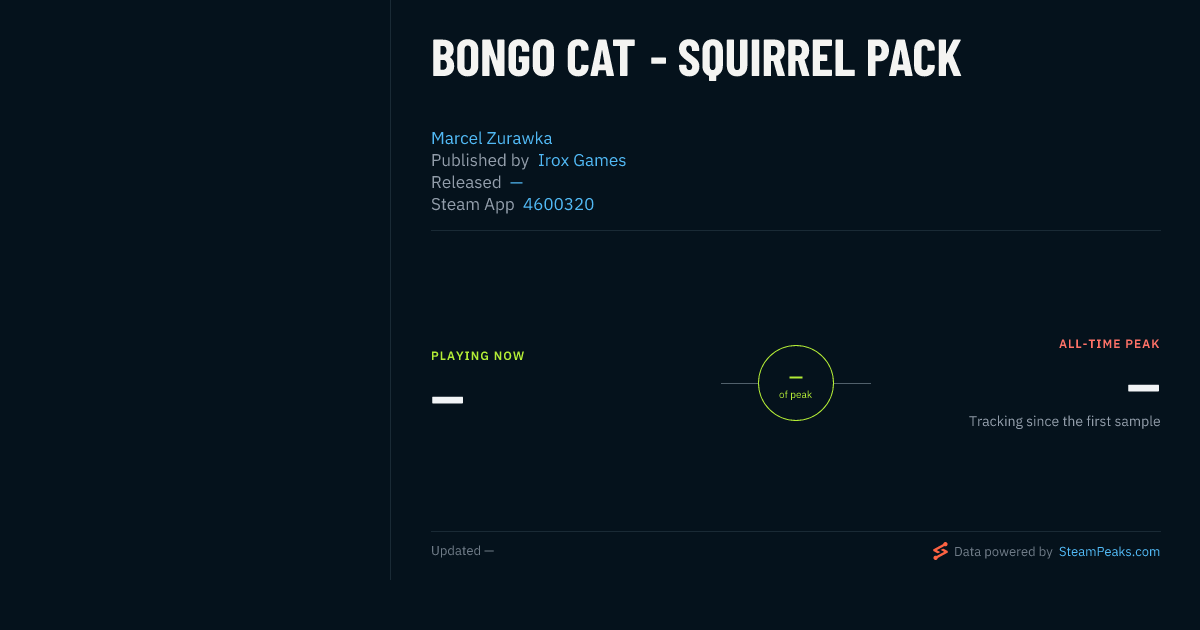Select the Playing Now label

pos(478,356)
